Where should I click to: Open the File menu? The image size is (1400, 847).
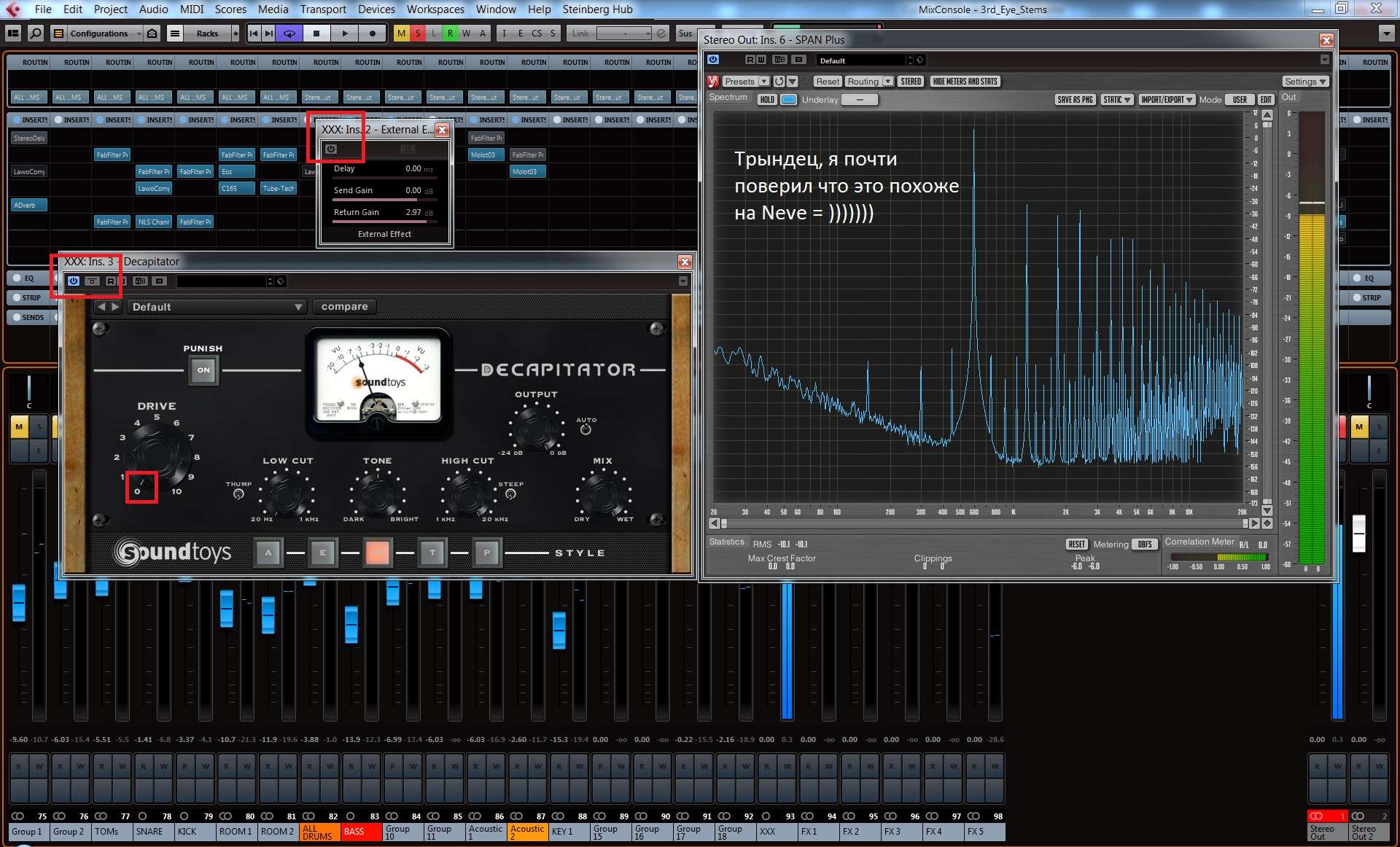[43, 9]
